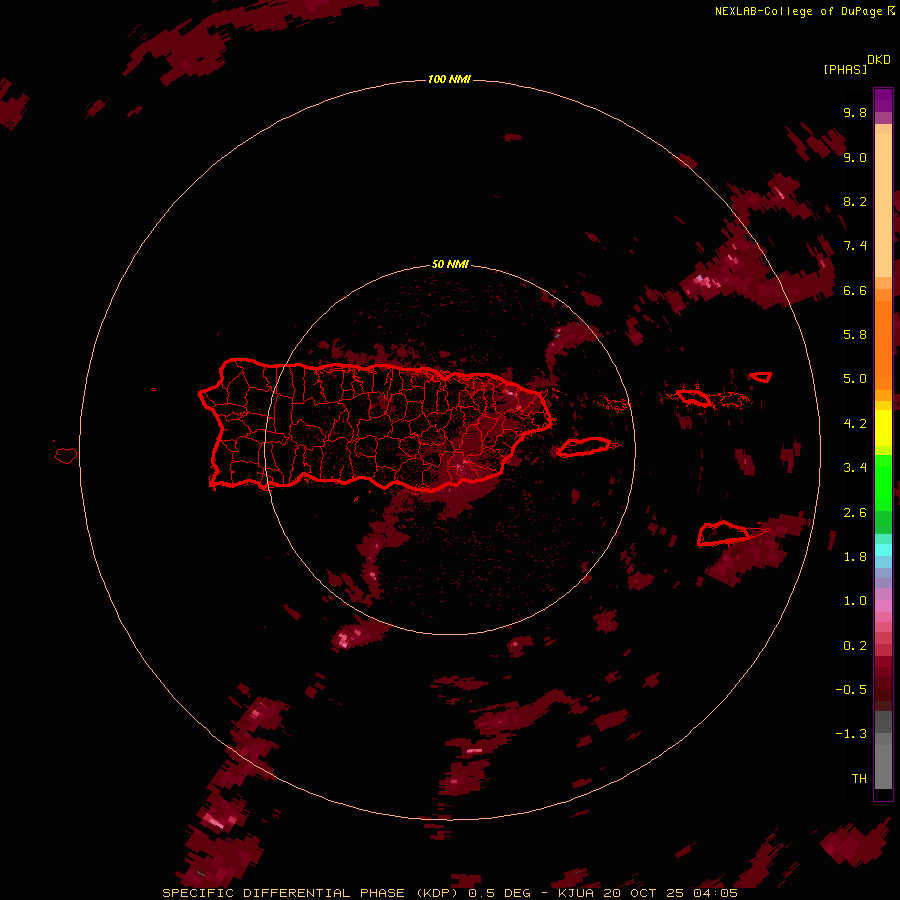Viewport: 900px width, 900px height.
Task: Click the -0.5 scale value
Action: (x=851, y=690)
